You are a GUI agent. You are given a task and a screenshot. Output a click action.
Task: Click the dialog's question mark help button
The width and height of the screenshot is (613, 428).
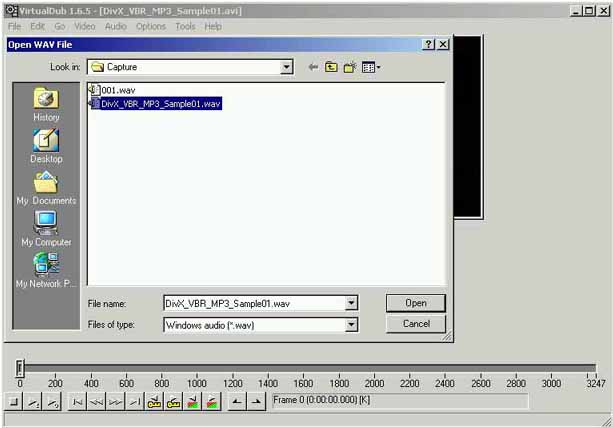coord(428,44)
